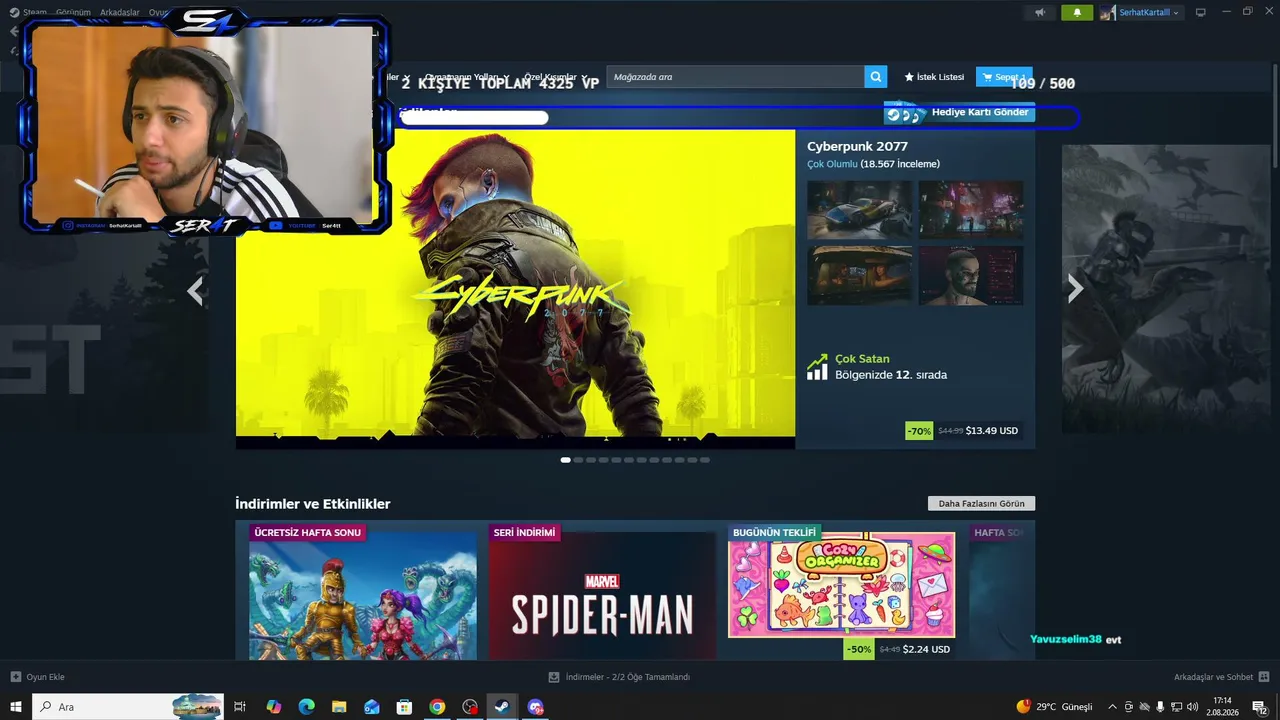This screenshot has height=720, width=1280.
Task: View the car interior screenshot thumbnail
Action: tap(859, 275)
